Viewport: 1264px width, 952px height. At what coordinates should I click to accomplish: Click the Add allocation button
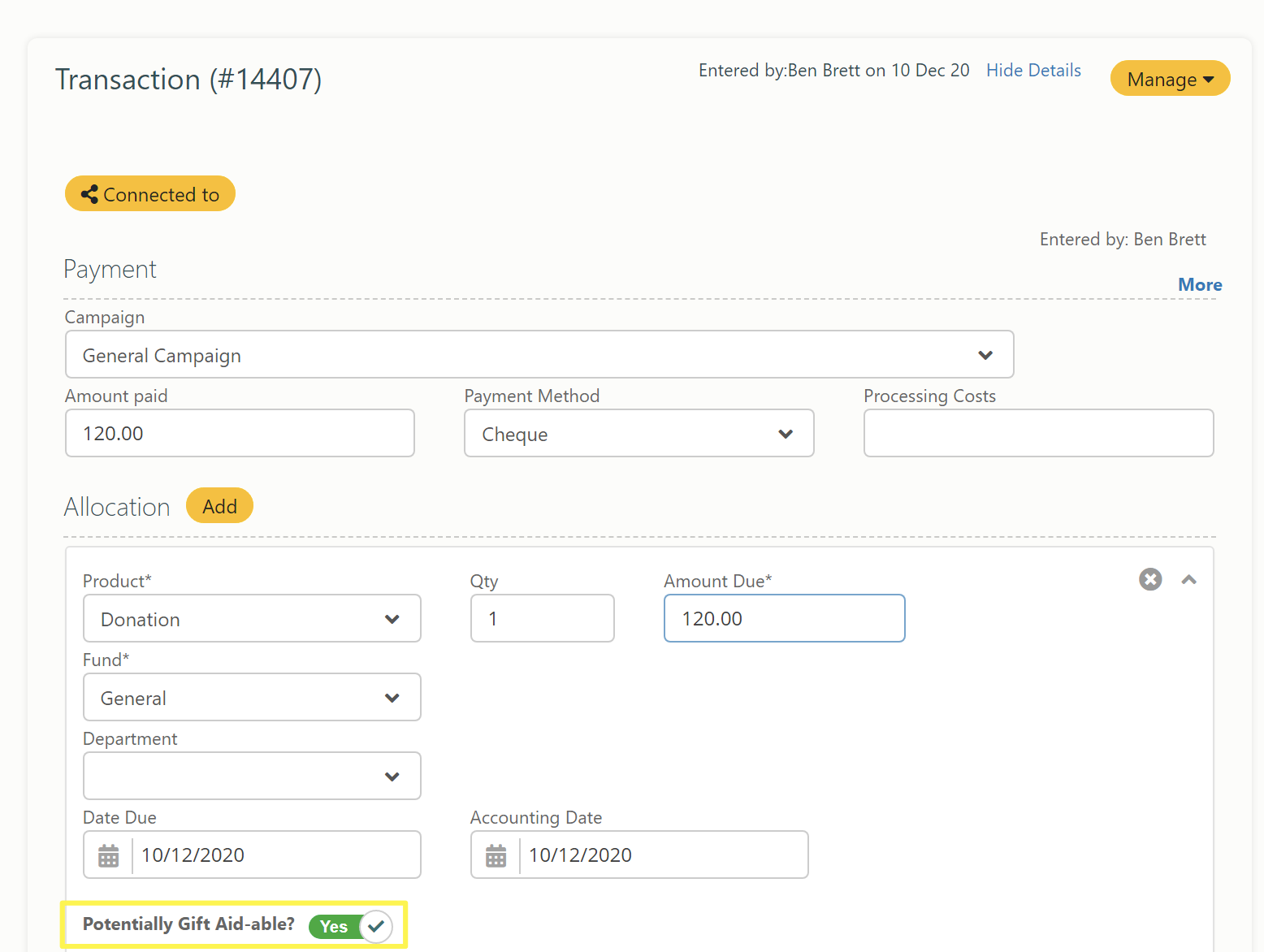(219, 505)
